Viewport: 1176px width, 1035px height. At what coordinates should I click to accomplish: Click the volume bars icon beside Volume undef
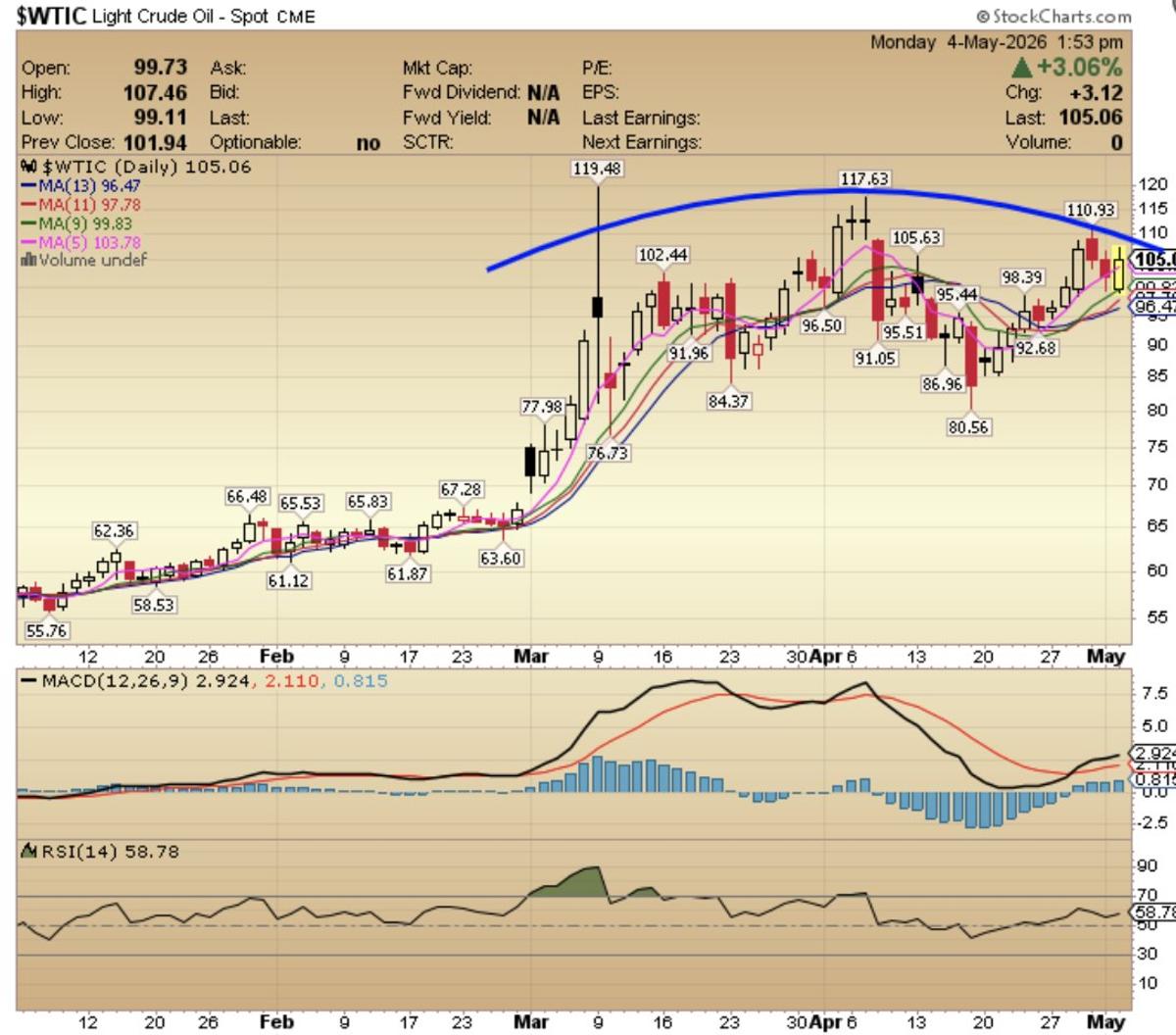[29, 260]
